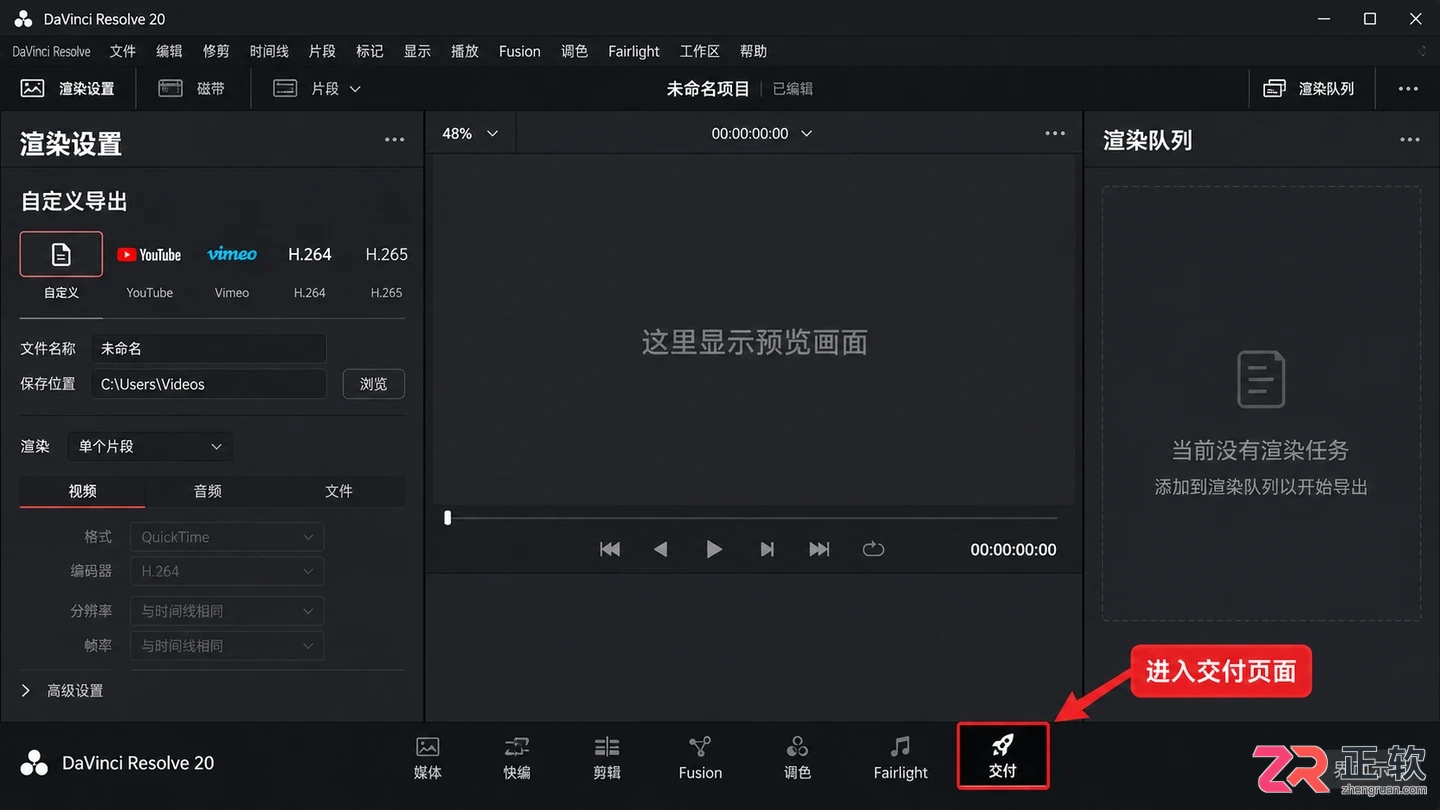Jump to the first frame
1440x810 pixels.
[x=610, y=549]
